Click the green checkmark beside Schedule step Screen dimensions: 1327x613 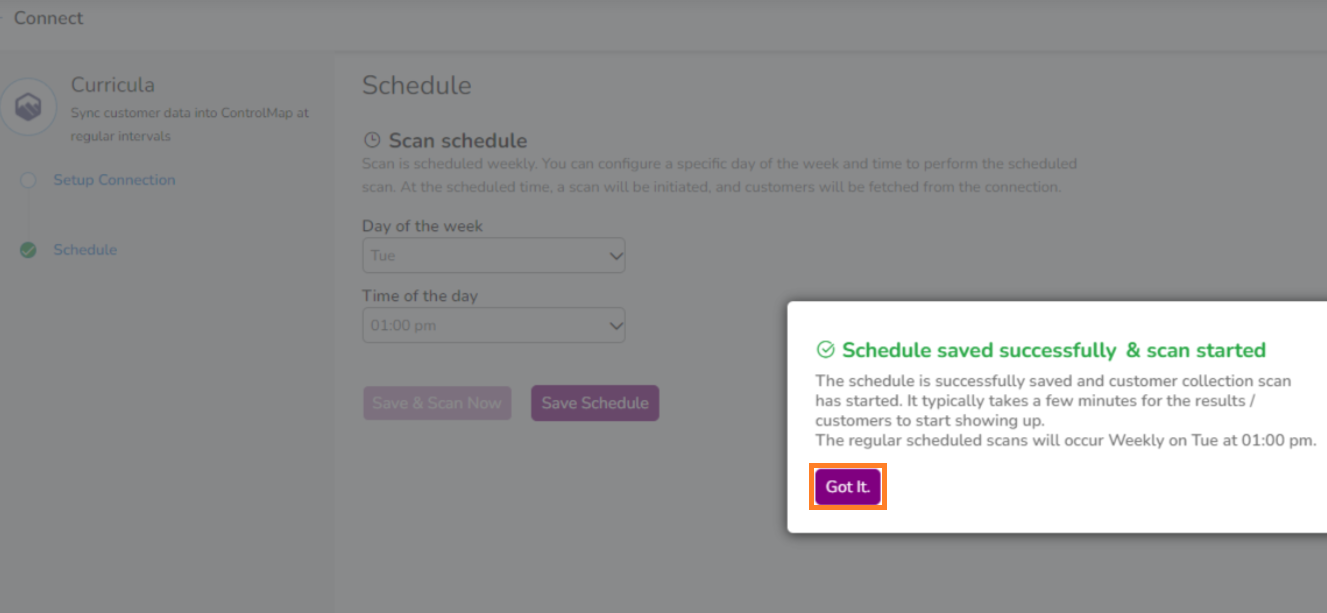(28, 250)
